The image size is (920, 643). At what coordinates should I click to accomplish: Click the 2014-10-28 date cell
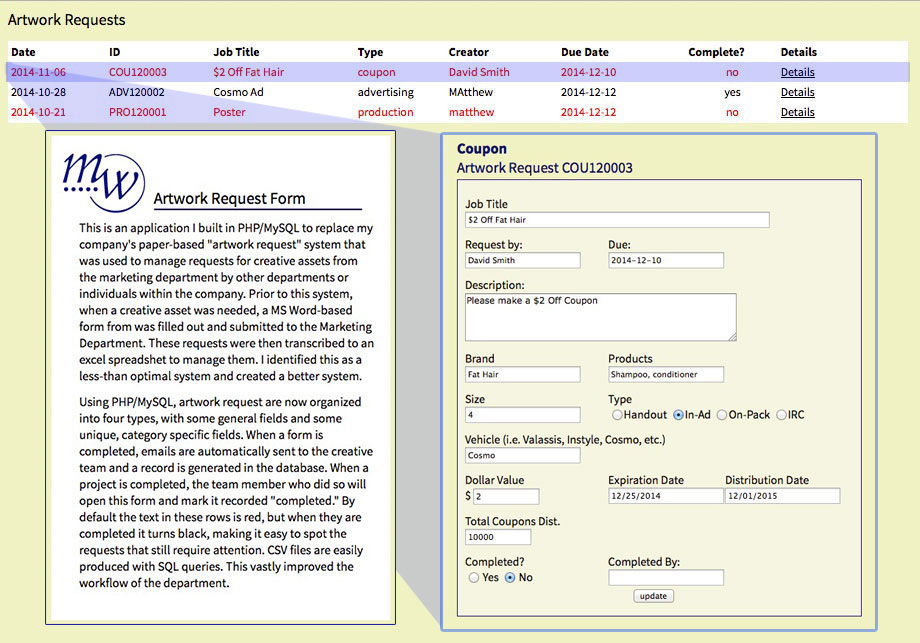point(38,92)
